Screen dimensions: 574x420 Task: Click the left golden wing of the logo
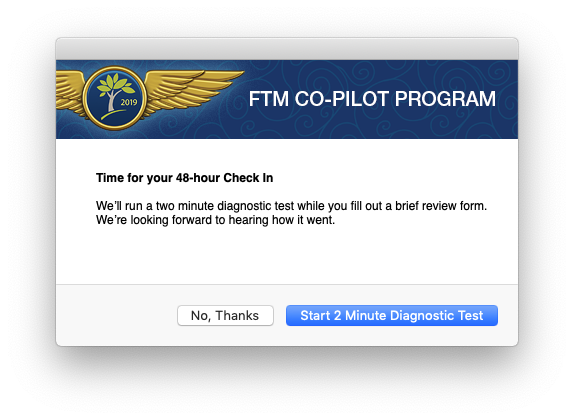click(x=70, y=91)
